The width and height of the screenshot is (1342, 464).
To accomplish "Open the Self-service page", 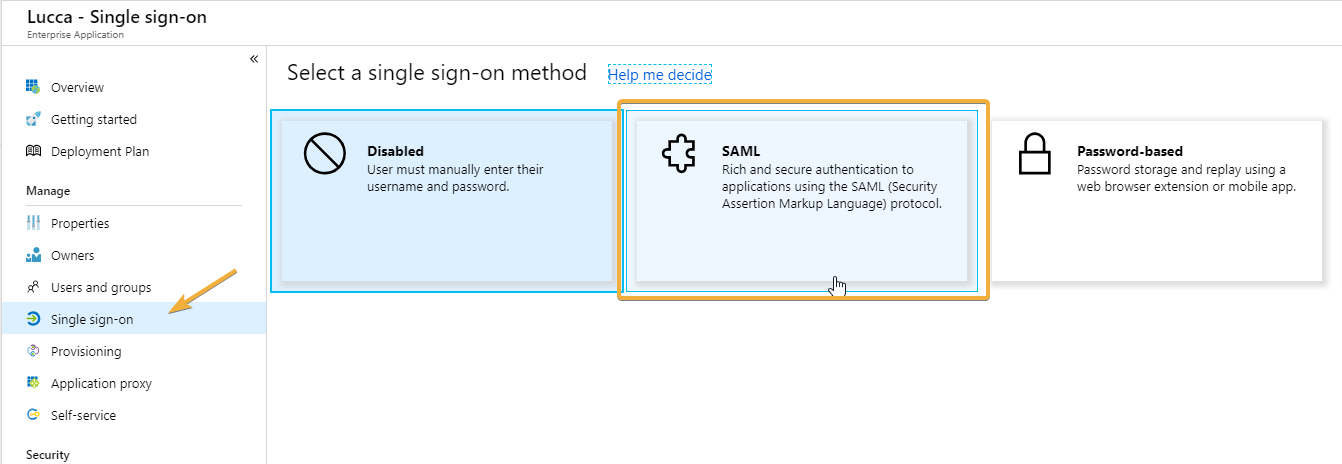I will pos(133,415).
